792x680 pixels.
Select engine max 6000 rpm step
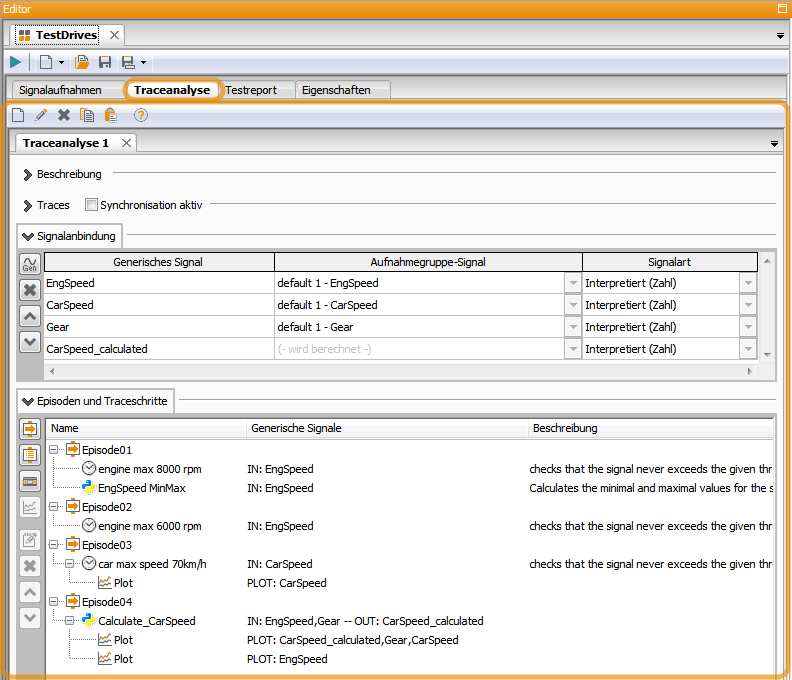click(x=150, y=526)
